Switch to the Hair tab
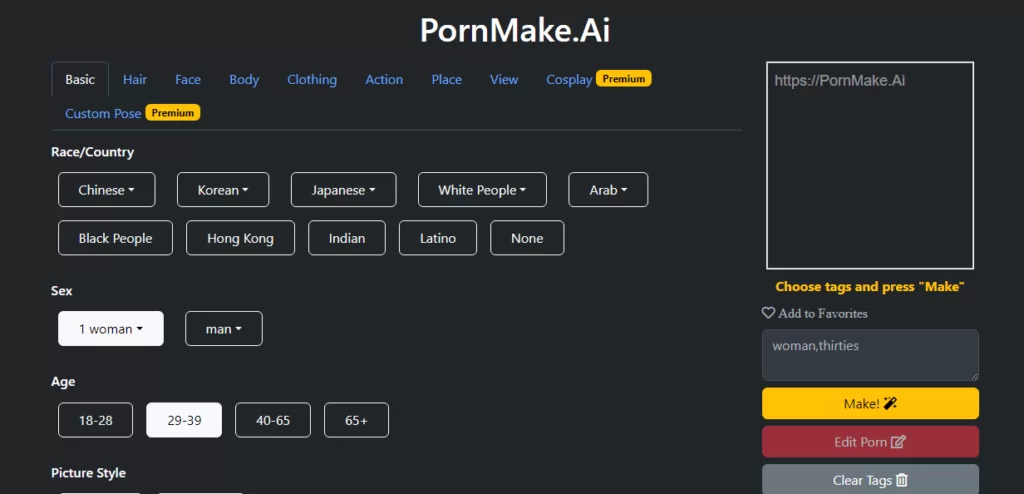The width and height of the screenshot is (1024, 494). (135, 79)
